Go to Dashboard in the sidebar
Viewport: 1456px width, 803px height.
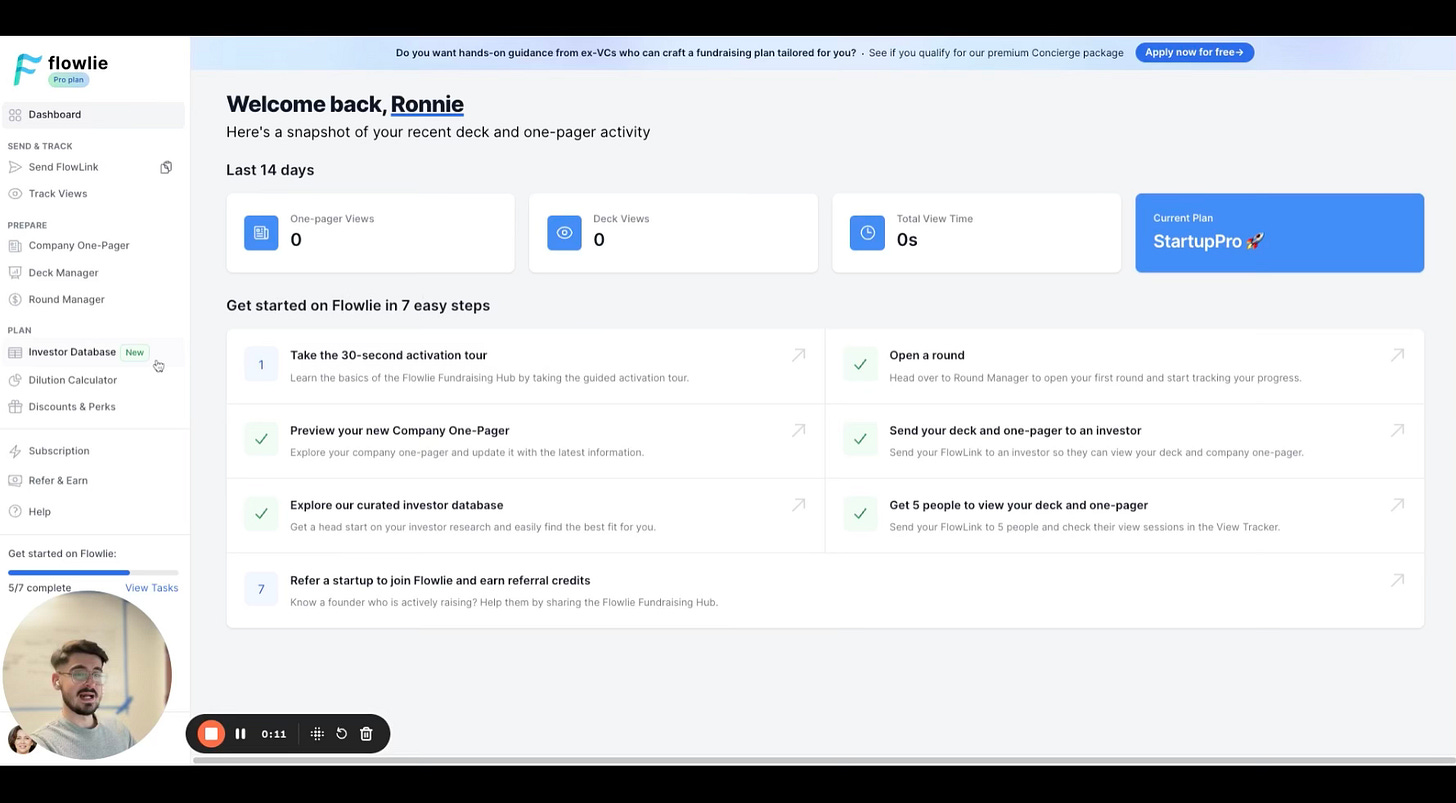point(93,115)
